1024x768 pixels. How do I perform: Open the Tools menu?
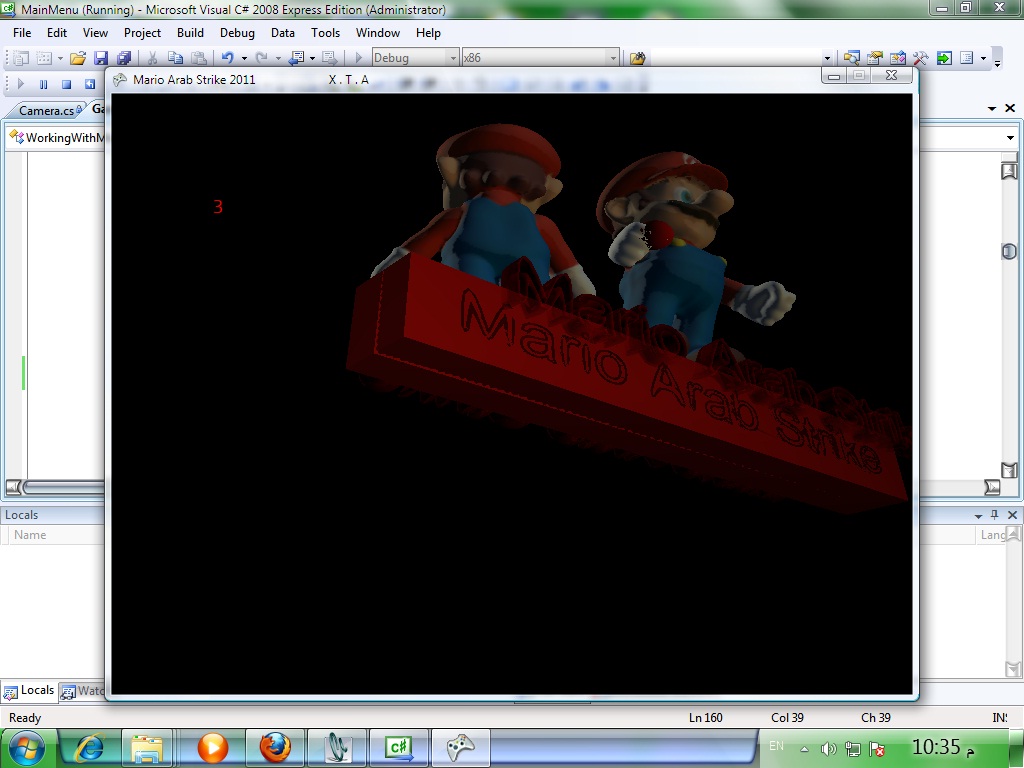pyautogui.click(x=325, y=33)
